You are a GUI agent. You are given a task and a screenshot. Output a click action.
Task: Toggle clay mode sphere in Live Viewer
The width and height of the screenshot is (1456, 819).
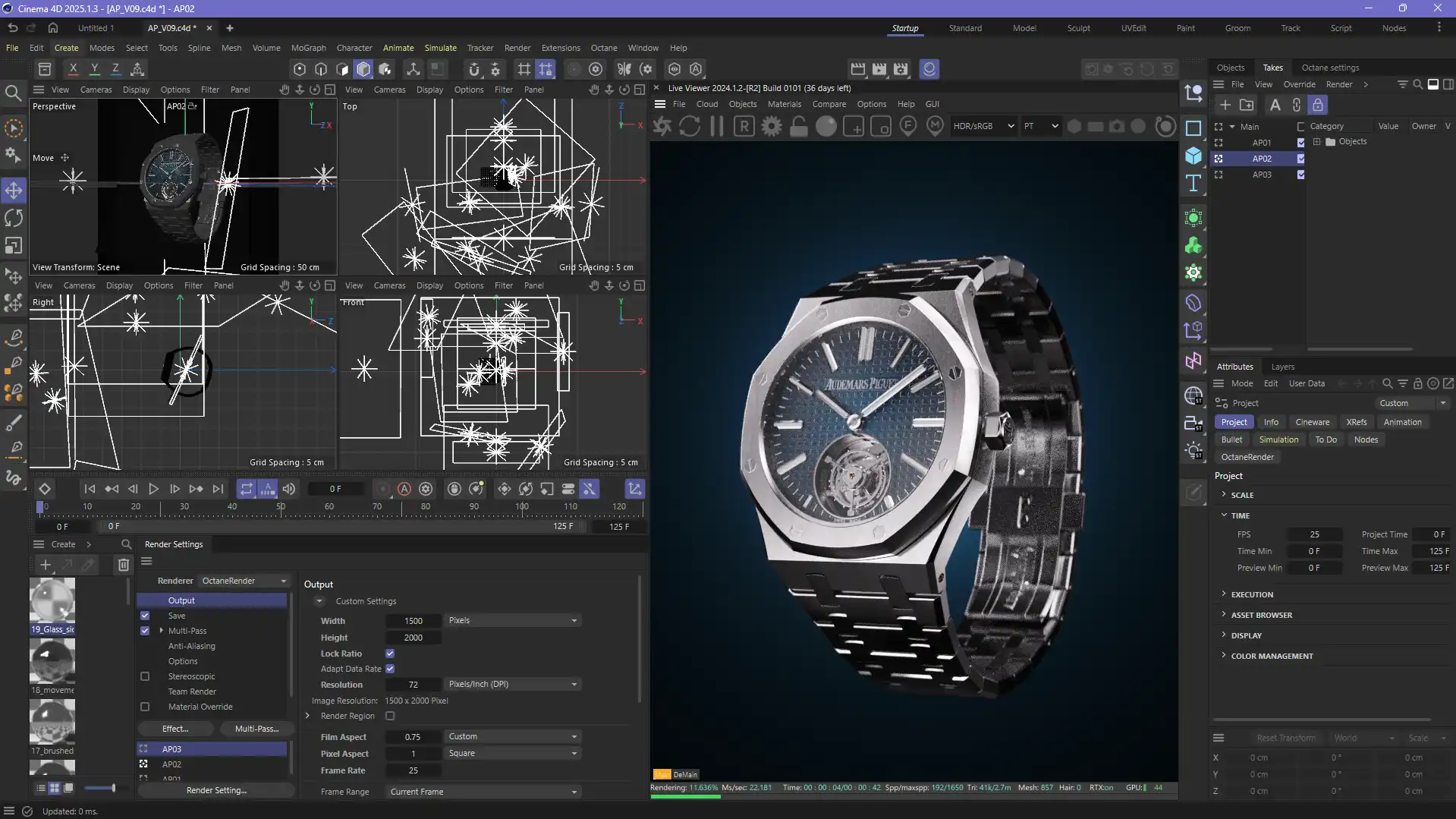[826, 127]
